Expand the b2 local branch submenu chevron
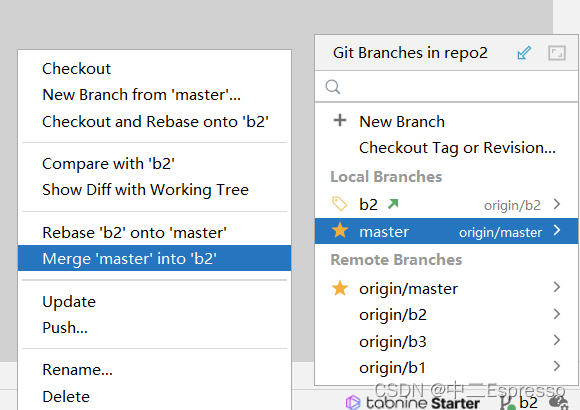The width and height of the screenshot is (580, 410). [x=557, y=204]
